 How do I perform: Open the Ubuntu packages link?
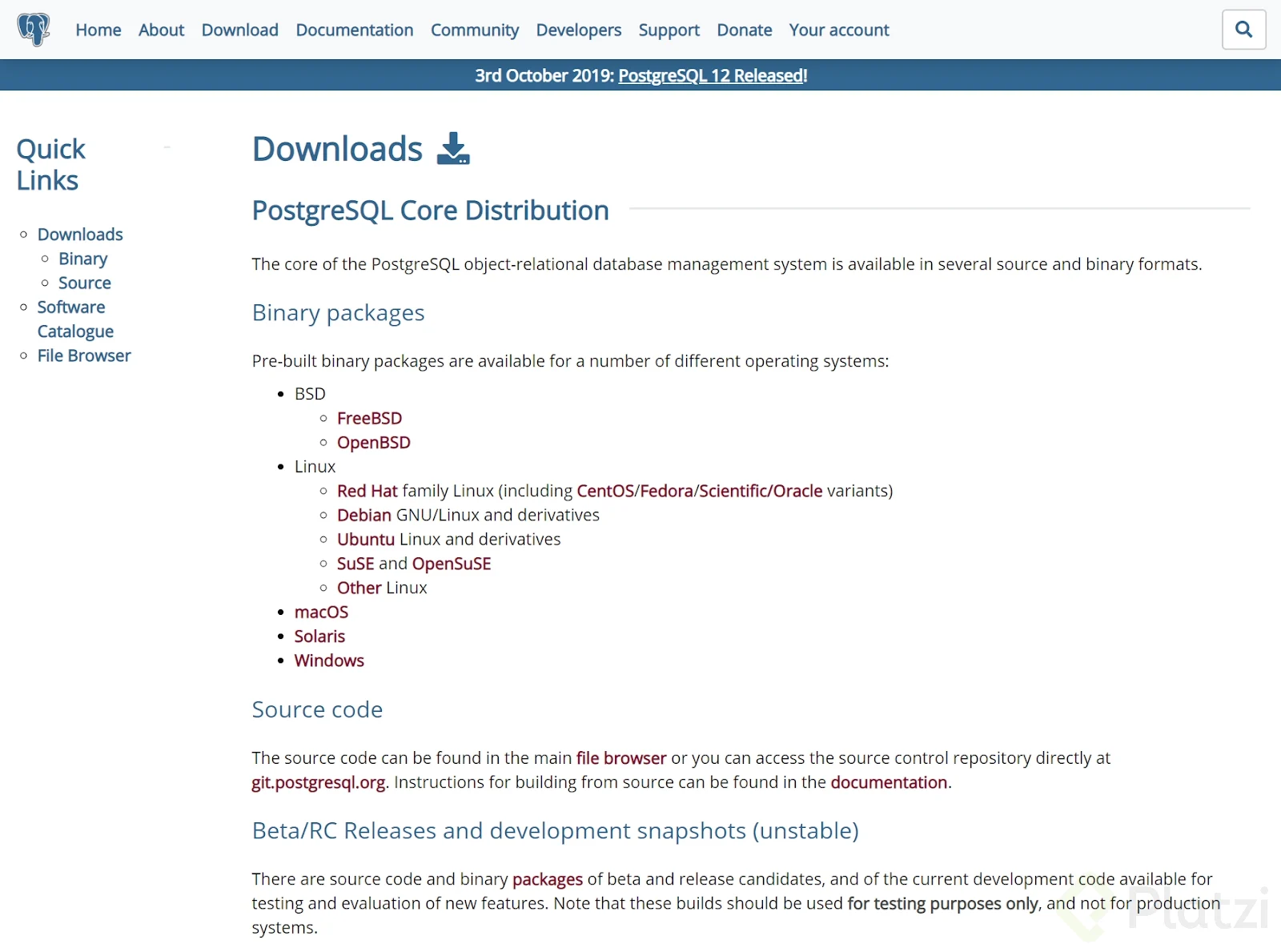(366, 539)
